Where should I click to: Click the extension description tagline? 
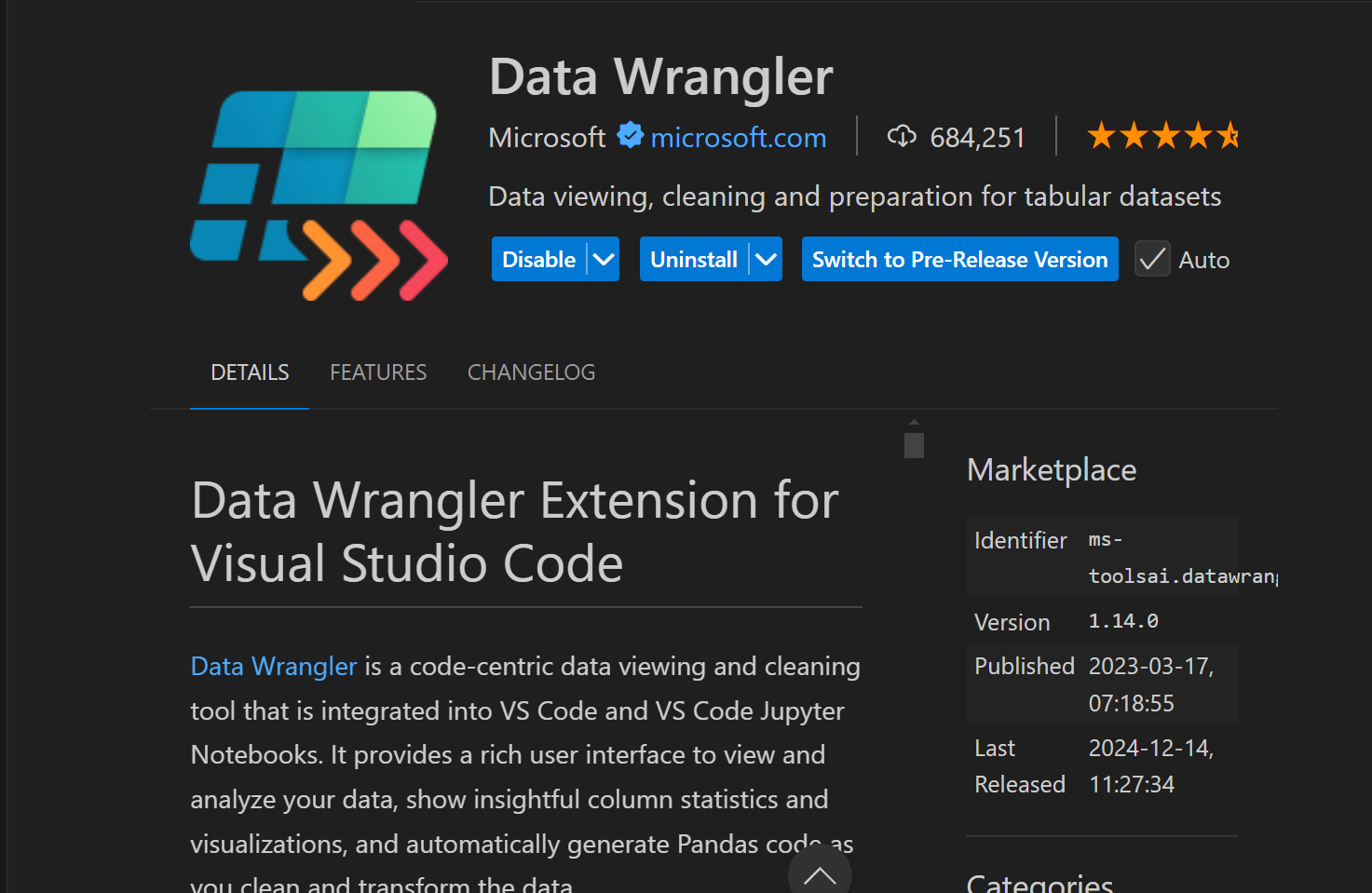pyautogui.click(x=855, y=196)
